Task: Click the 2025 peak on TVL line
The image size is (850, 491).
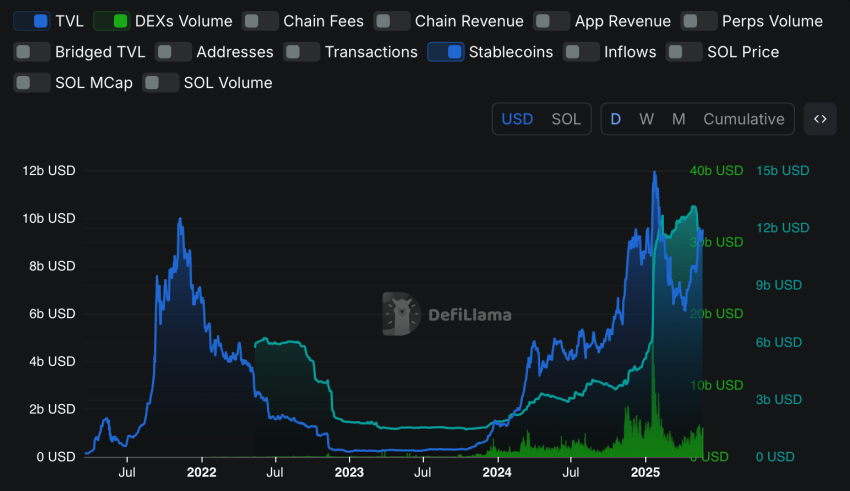Action: 655,172
